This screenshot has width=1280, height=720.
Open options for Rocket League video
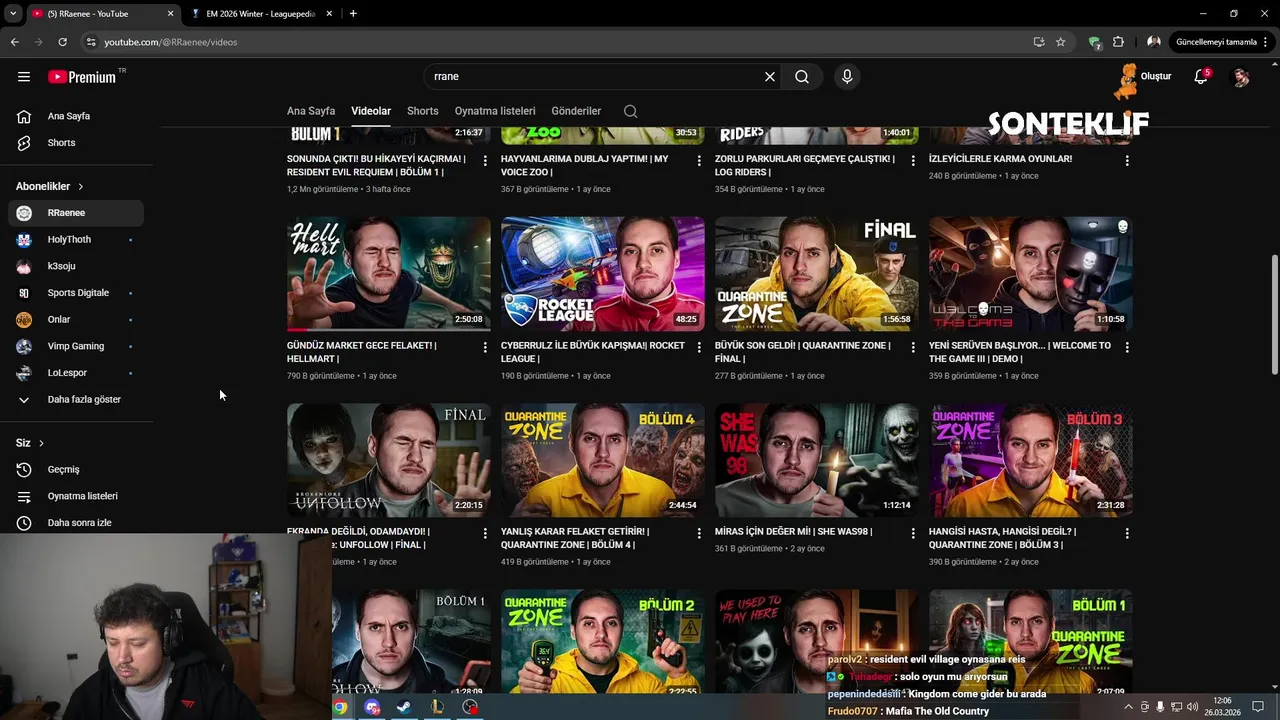[699, 347]
